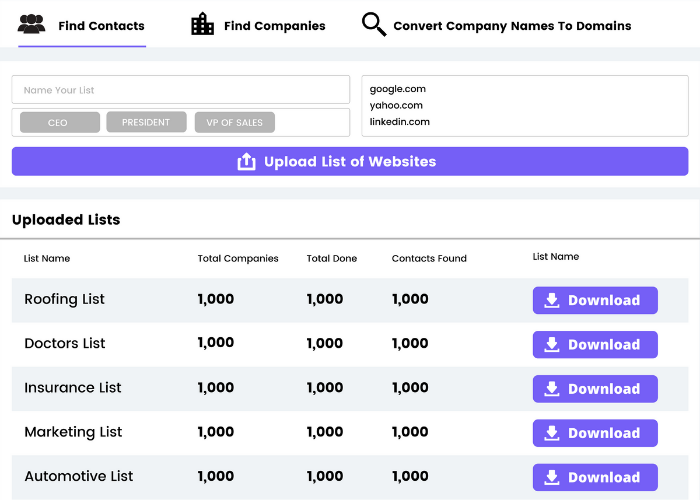
Task: Click the upload arrow icon on purple bar
Action: (x=247, y=162)
